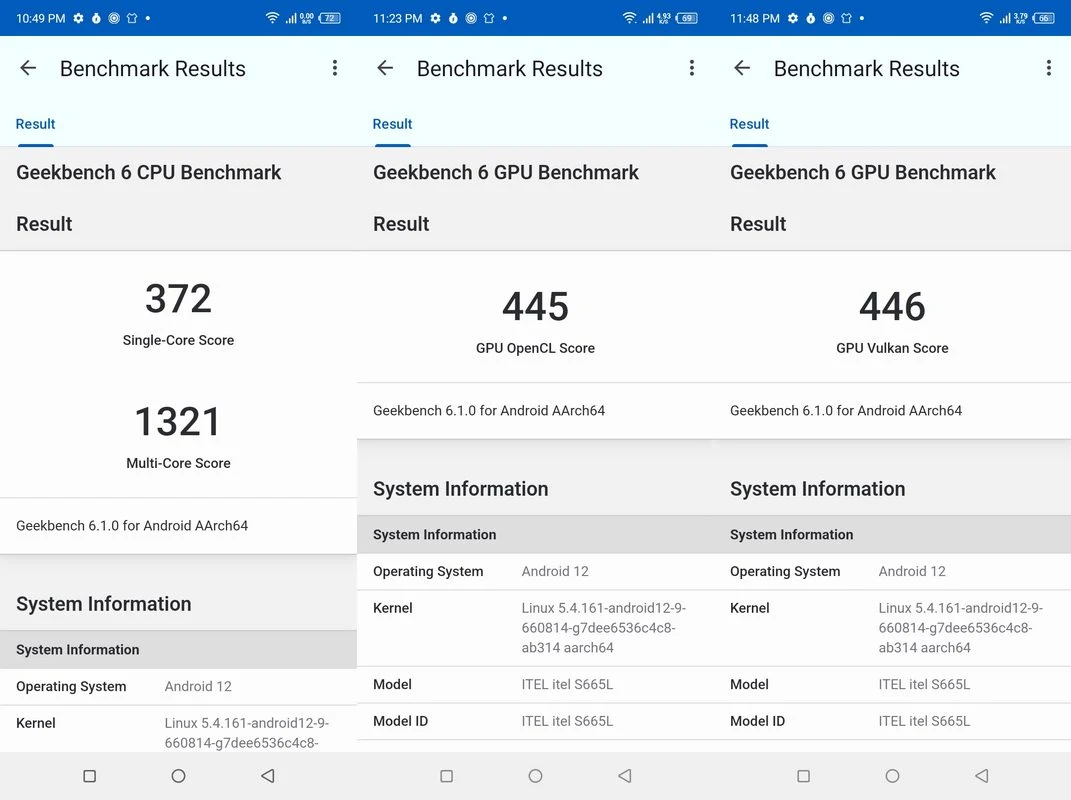The image size is (1071, 800).
Task: Tap Geekbench 6.1.0 version text on CPU screen
Action: pos(132,526)
